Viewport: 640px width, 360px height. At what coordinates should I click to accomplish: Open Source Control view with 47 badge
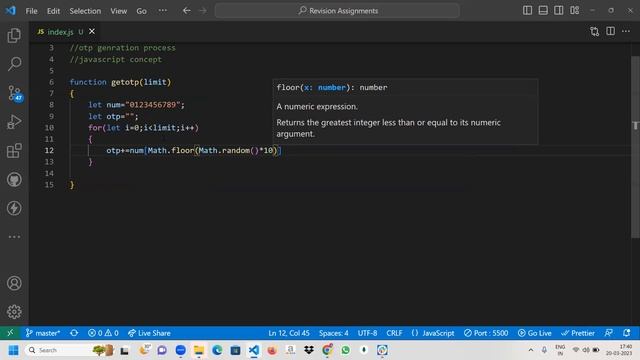(15, 93)
